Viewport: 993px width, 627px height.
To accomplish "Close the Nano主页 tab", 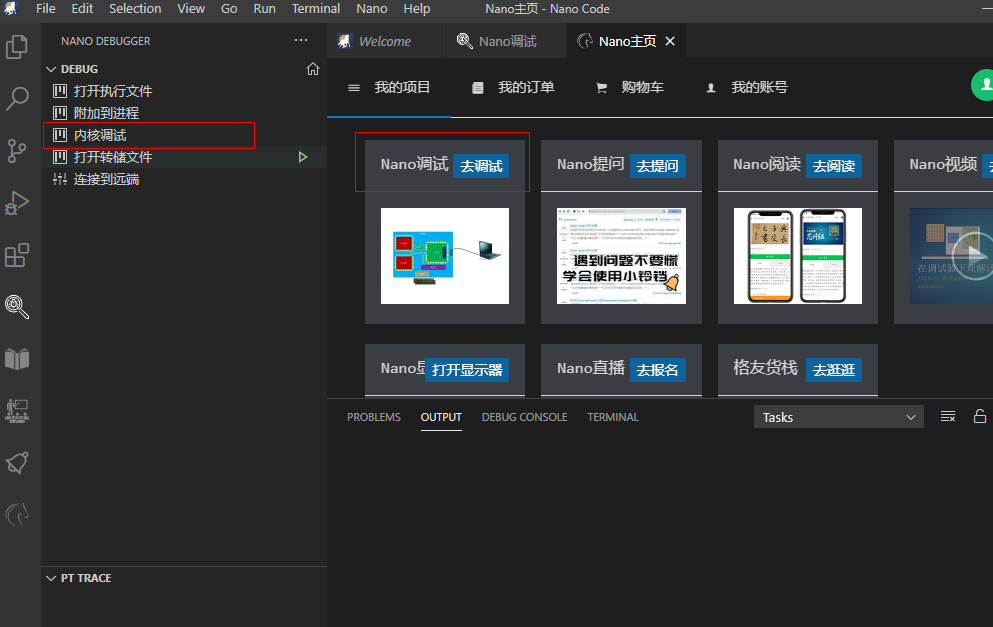I will point(670,41).
